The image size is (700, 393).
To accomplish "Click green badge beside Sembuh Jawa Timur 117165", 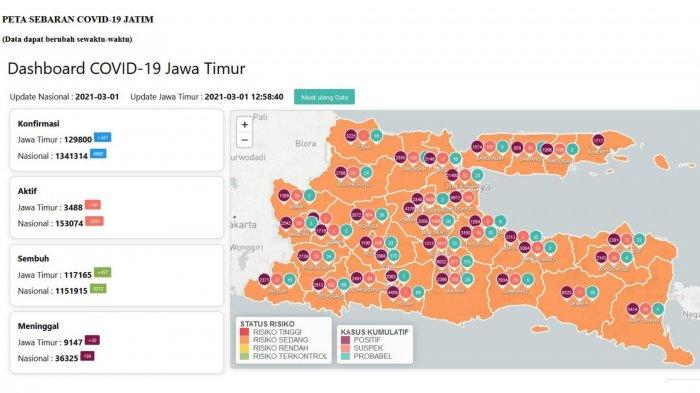I will 103,272.
